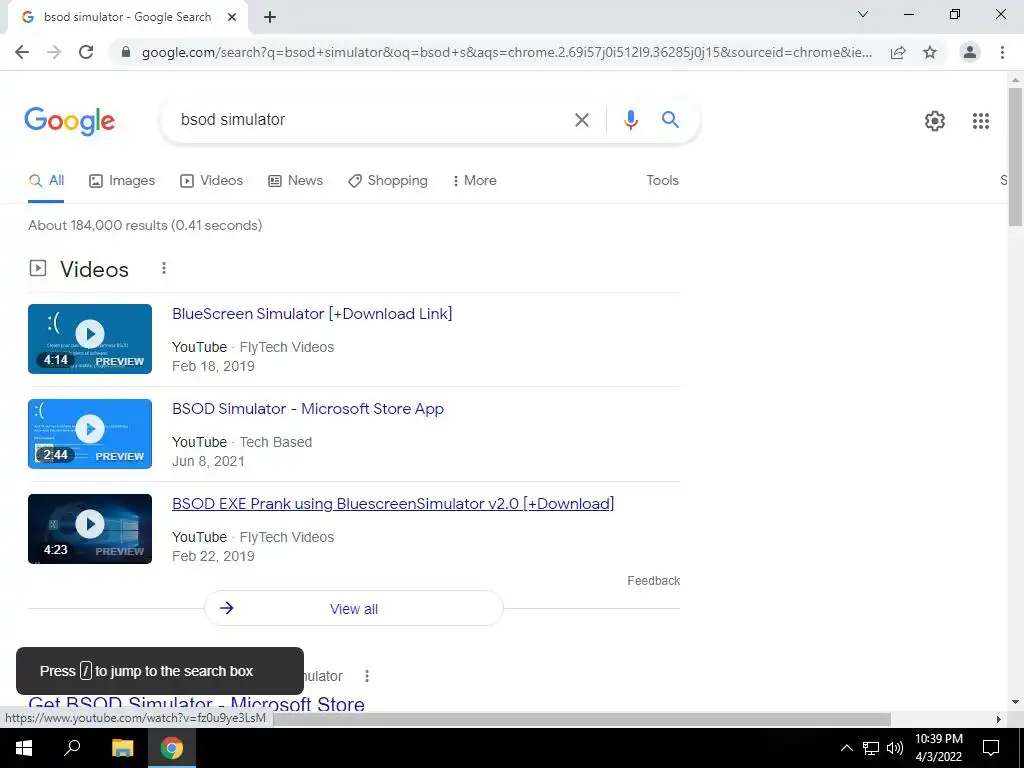Image resolution: width=1024 pixels, height=768 pixels.
Task: Open BSOD EXE Prank using BluescreenSimulator link
Action: 393,504
